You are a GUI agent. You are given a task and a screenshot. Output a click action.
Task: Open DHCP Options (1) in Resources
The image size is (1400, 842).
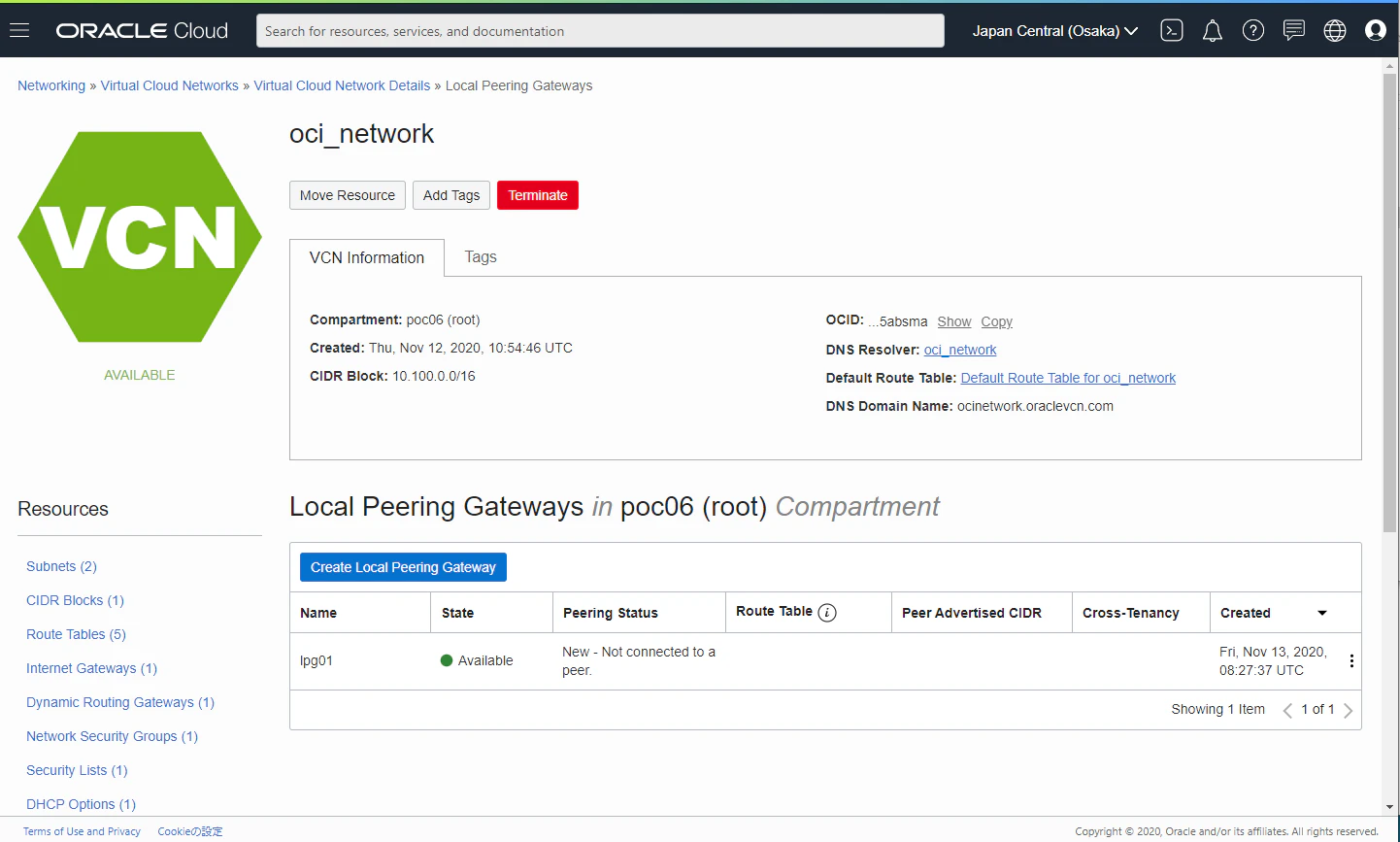pyautogui.click(x=81, y=804)
